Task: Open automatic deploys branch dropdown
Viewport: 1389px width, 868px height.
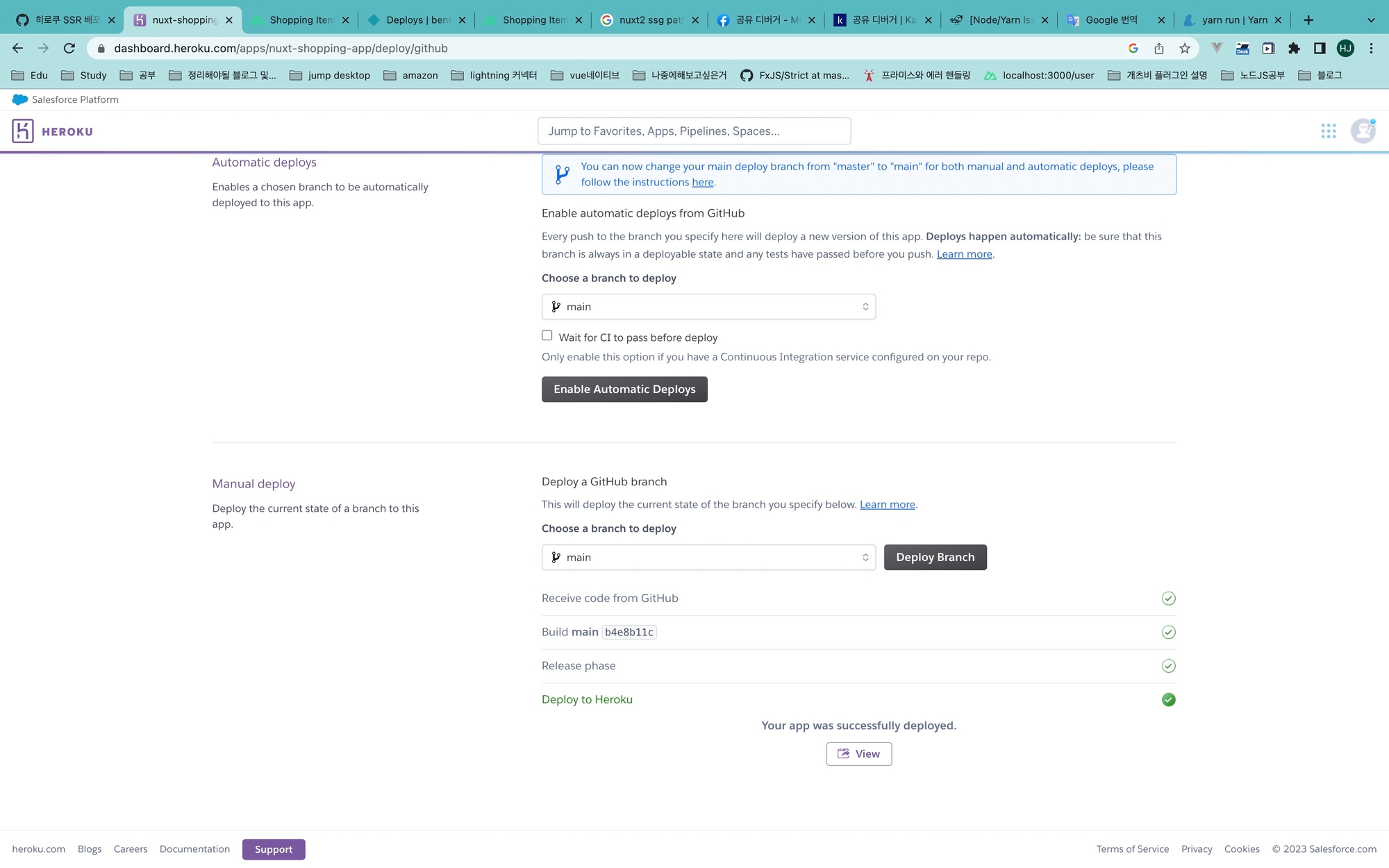Action: coord(708,307)
